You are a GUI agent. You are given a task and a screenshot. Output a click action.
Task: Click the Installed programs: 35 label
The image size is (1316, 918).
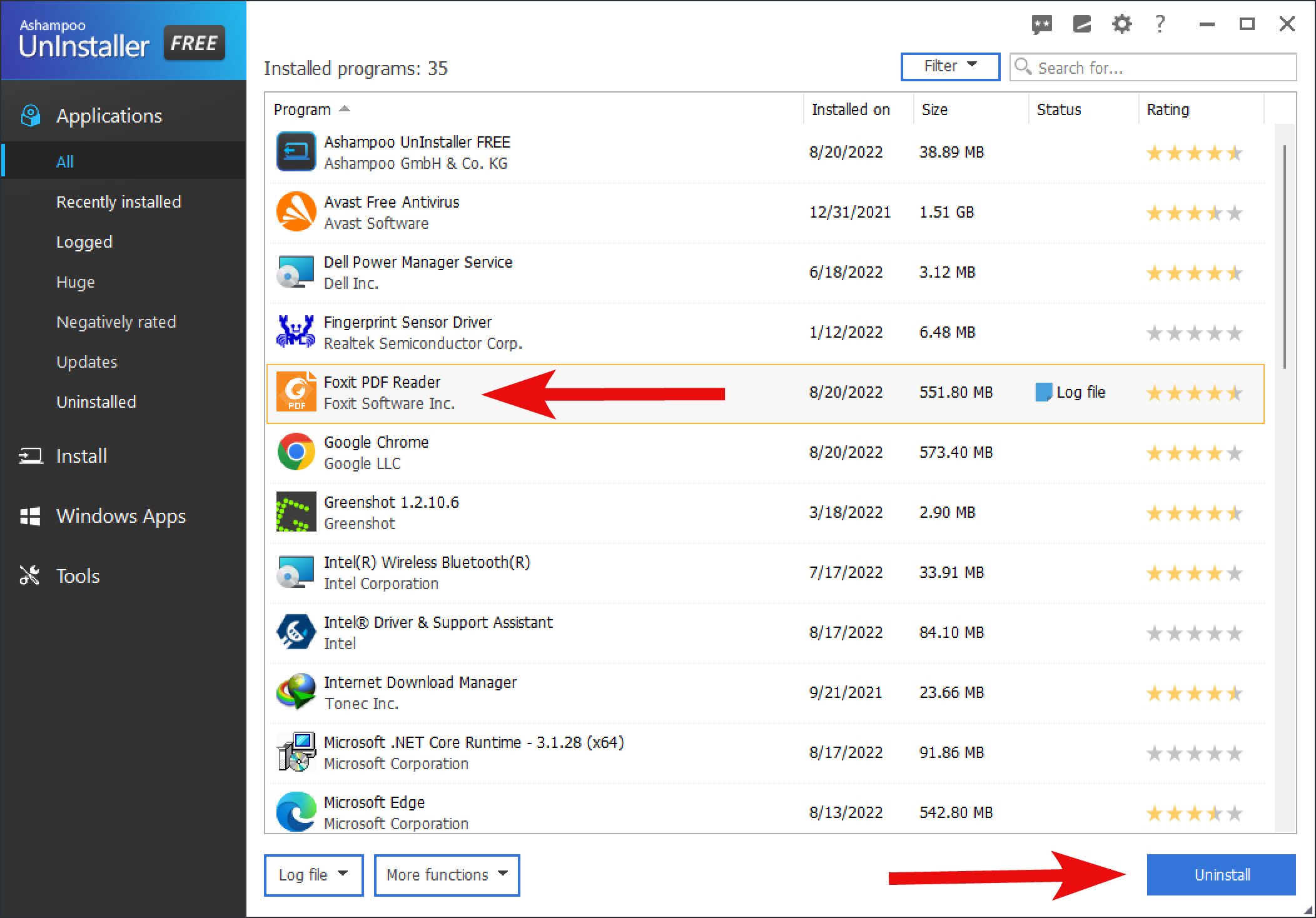[356, 68]
